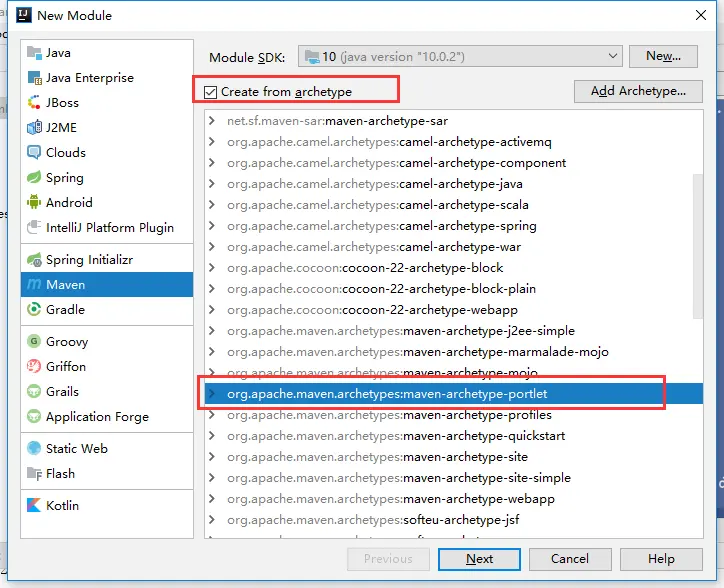Expand camel-archetype-component node
Image resolution: width=724 pixels, height=588 pixels.
(x=212, y=163)
